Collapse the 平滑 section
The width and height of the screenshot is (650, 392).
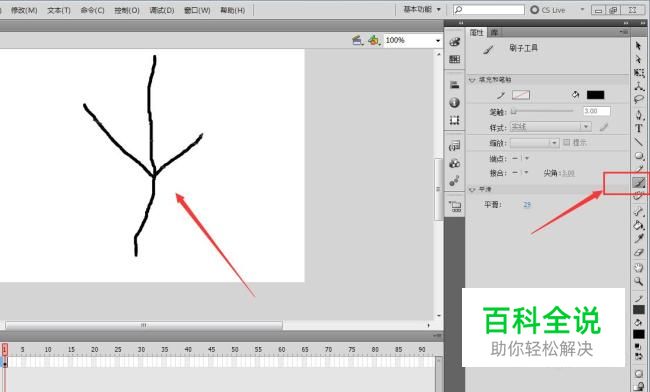point(472,189)
